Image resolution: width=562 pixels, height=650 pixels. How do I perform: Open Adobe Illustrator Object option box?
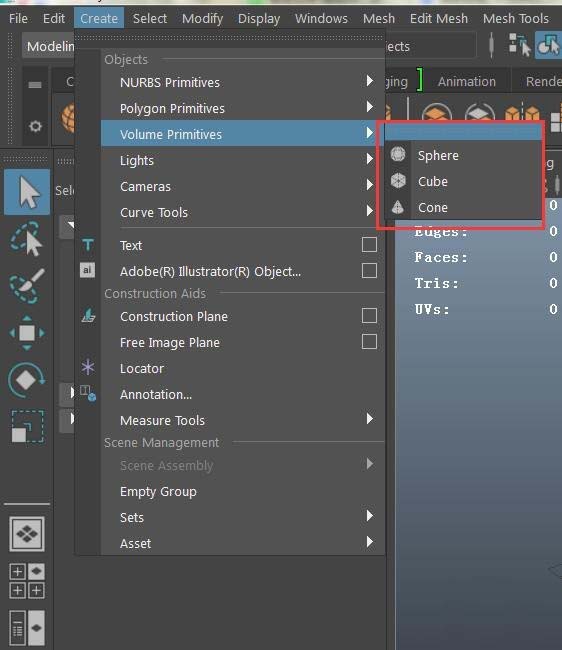(369, 271)
